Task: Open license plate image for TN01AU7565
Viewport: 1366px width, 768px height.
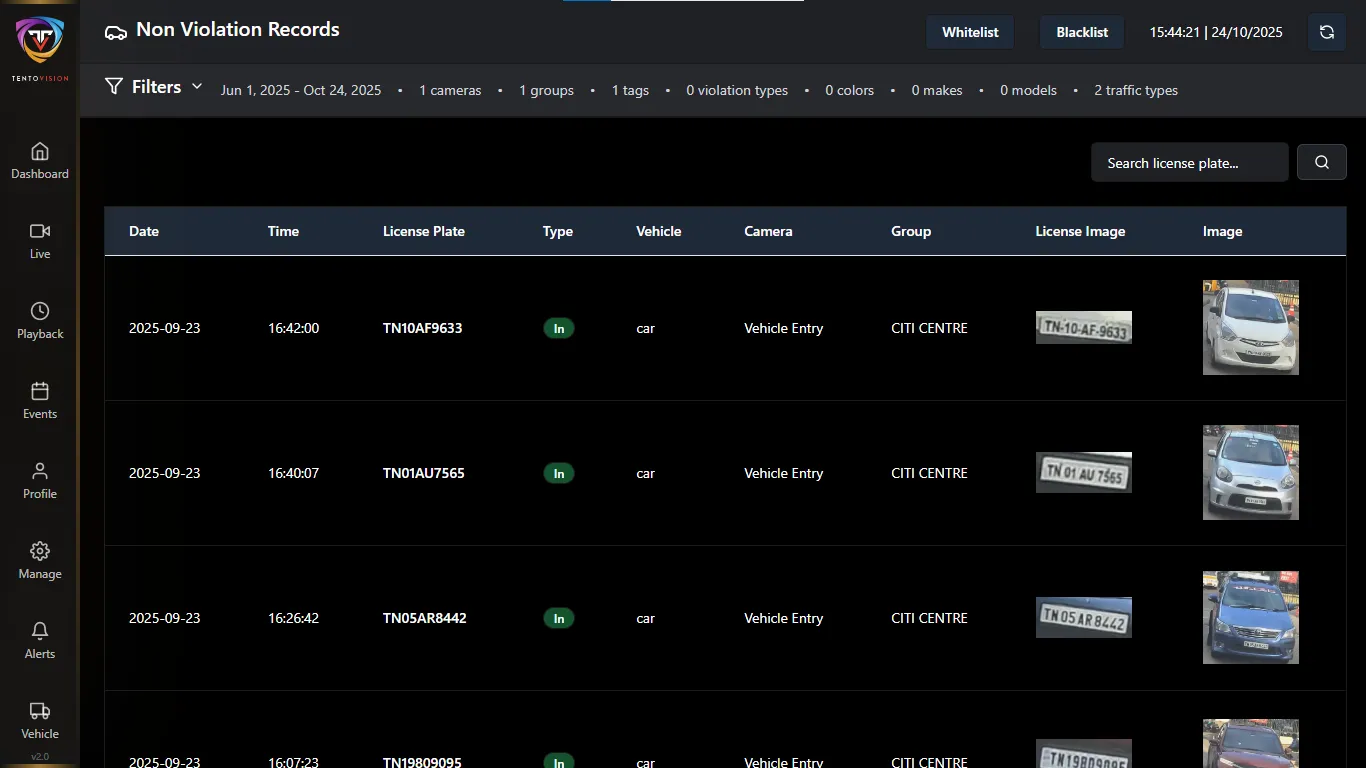Action: (x=1083, y=473)
